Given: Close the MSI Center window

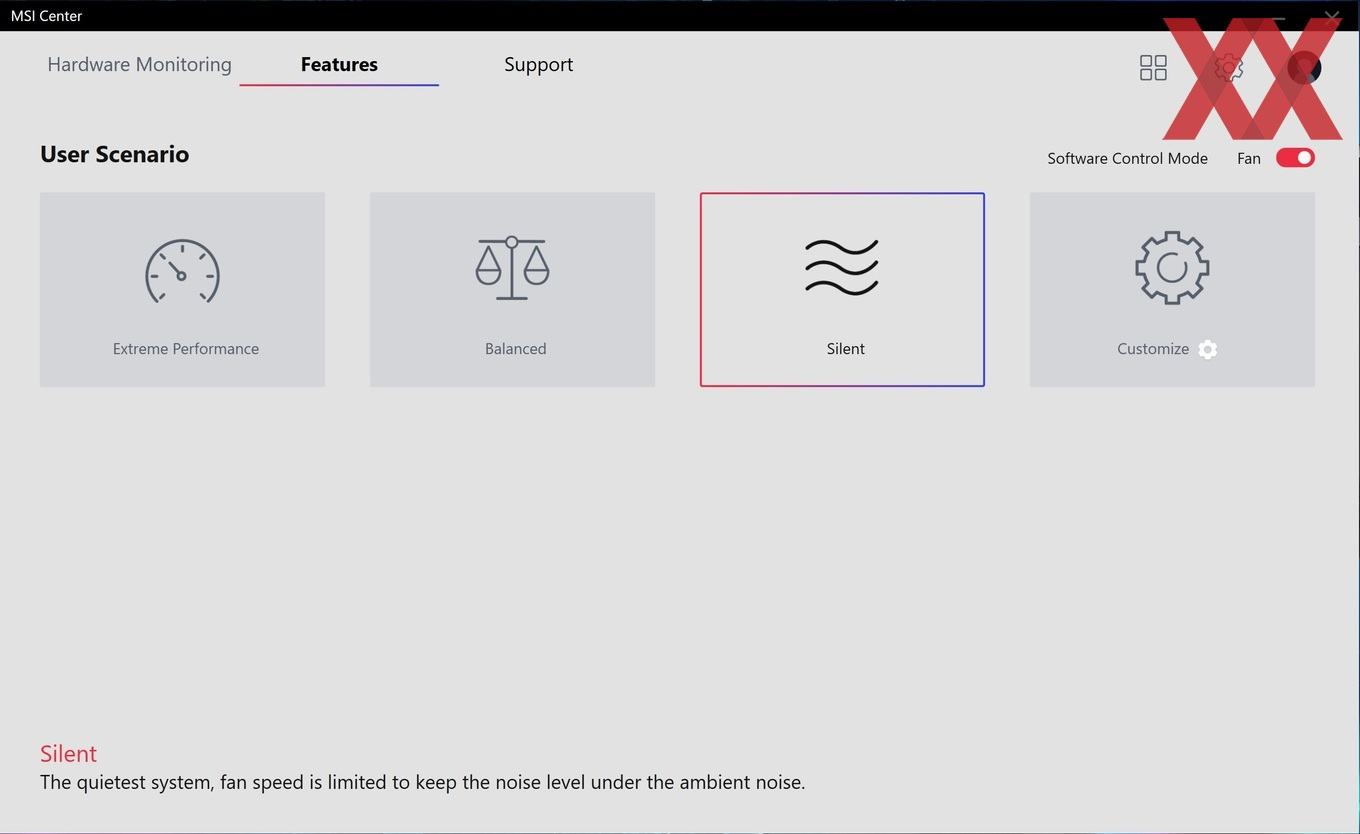Looking at the screenshot, I should 1331,17.
